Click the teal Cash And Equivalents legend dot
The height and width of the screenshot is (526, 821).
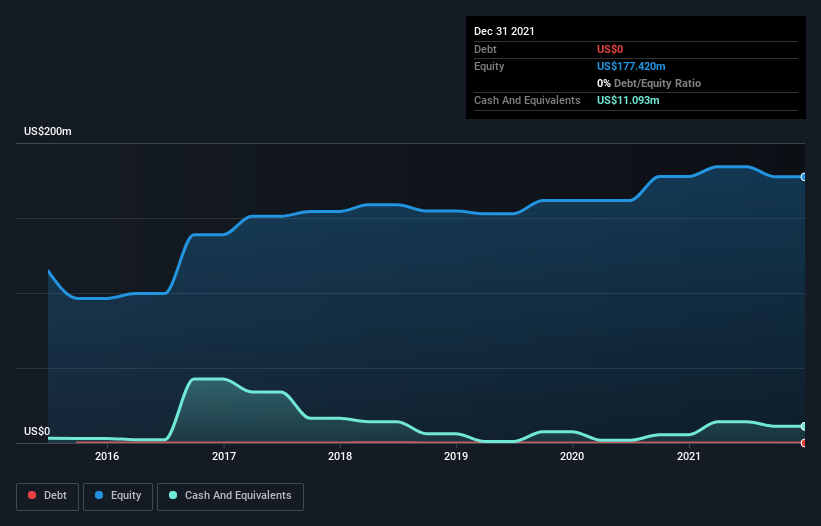click(173, 495)
